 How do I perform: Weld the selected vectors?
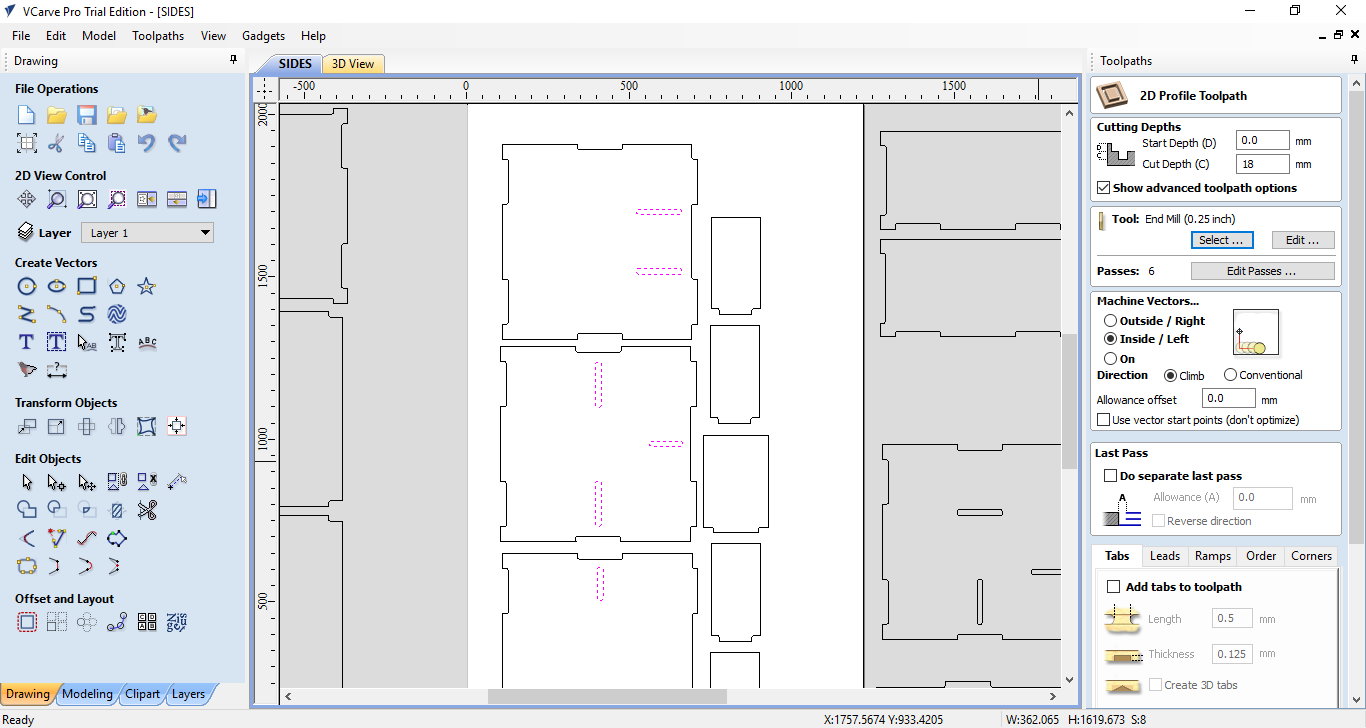[27, 510]
